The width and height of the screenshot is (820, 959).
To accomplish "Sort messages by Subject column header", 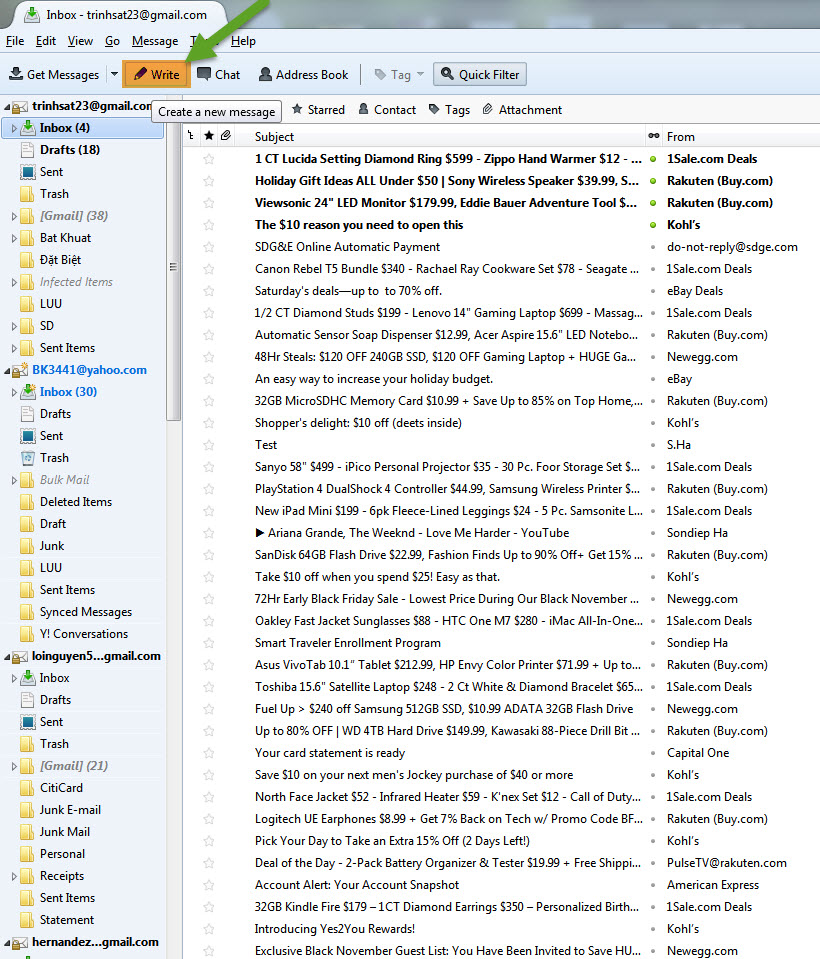I will [x=274, y=136].
